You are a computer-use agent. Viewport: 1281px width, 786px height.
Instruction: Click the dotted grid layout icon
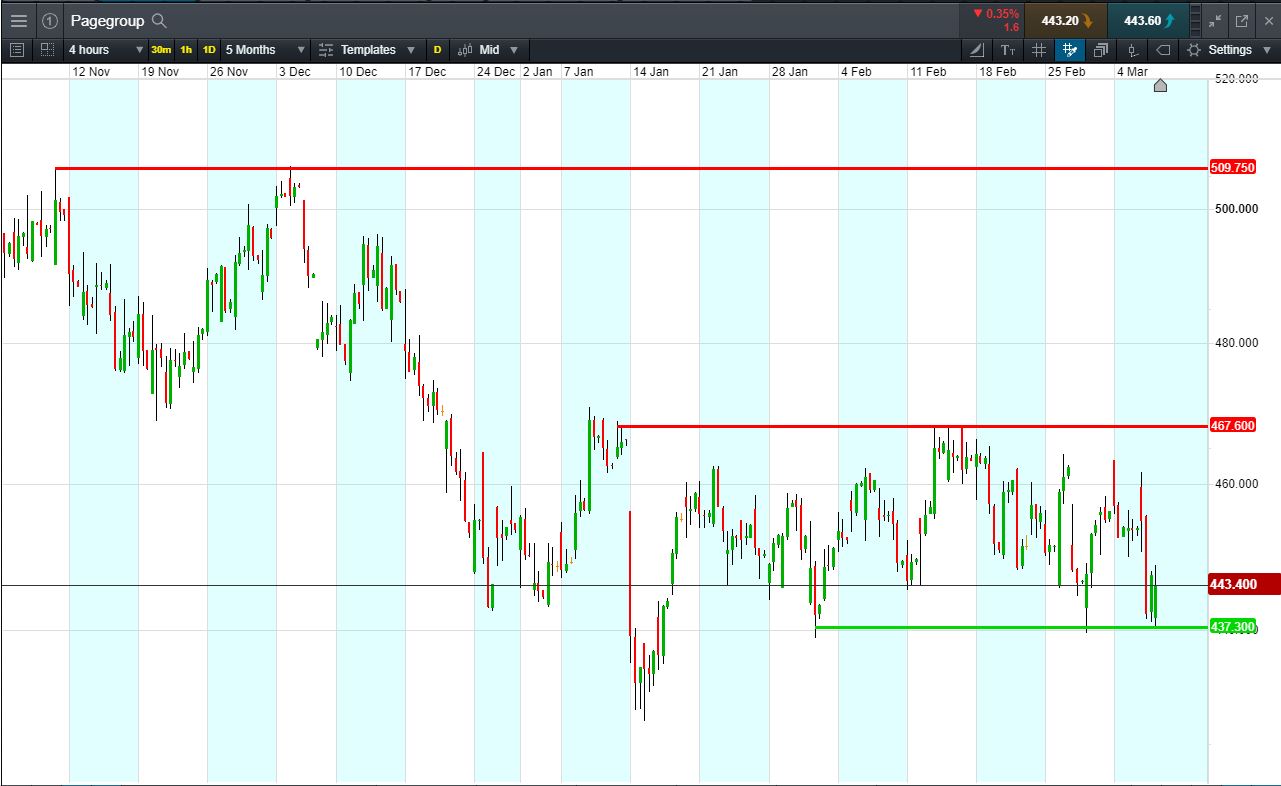48,49
